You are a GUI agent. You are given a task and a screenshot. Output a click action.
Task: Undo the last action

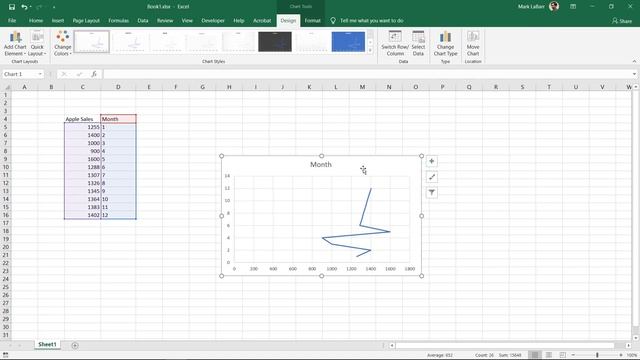pos(24,7)
